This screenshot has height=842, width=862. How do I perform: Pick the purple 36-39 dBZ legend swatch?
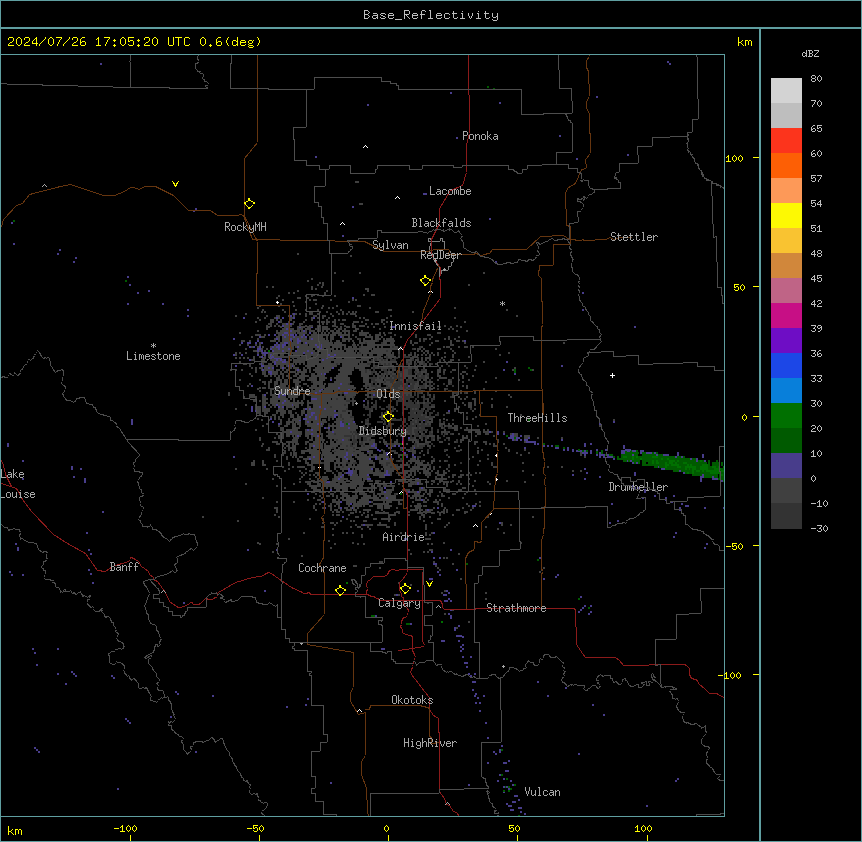(x=786, y=341)
